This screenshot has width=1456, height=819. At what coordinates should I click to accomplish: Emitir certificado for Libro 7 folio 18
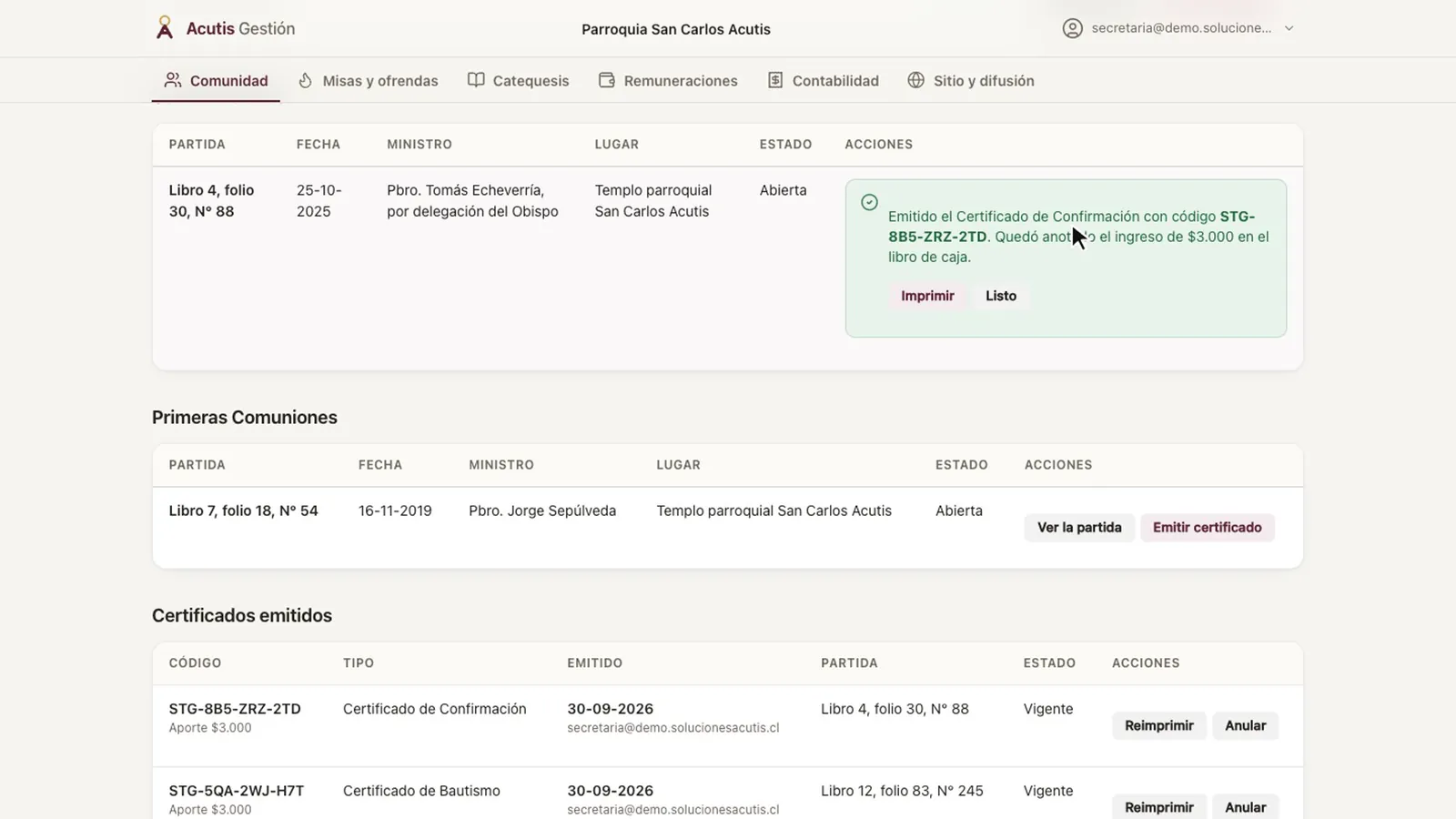tap(1207, 528)
